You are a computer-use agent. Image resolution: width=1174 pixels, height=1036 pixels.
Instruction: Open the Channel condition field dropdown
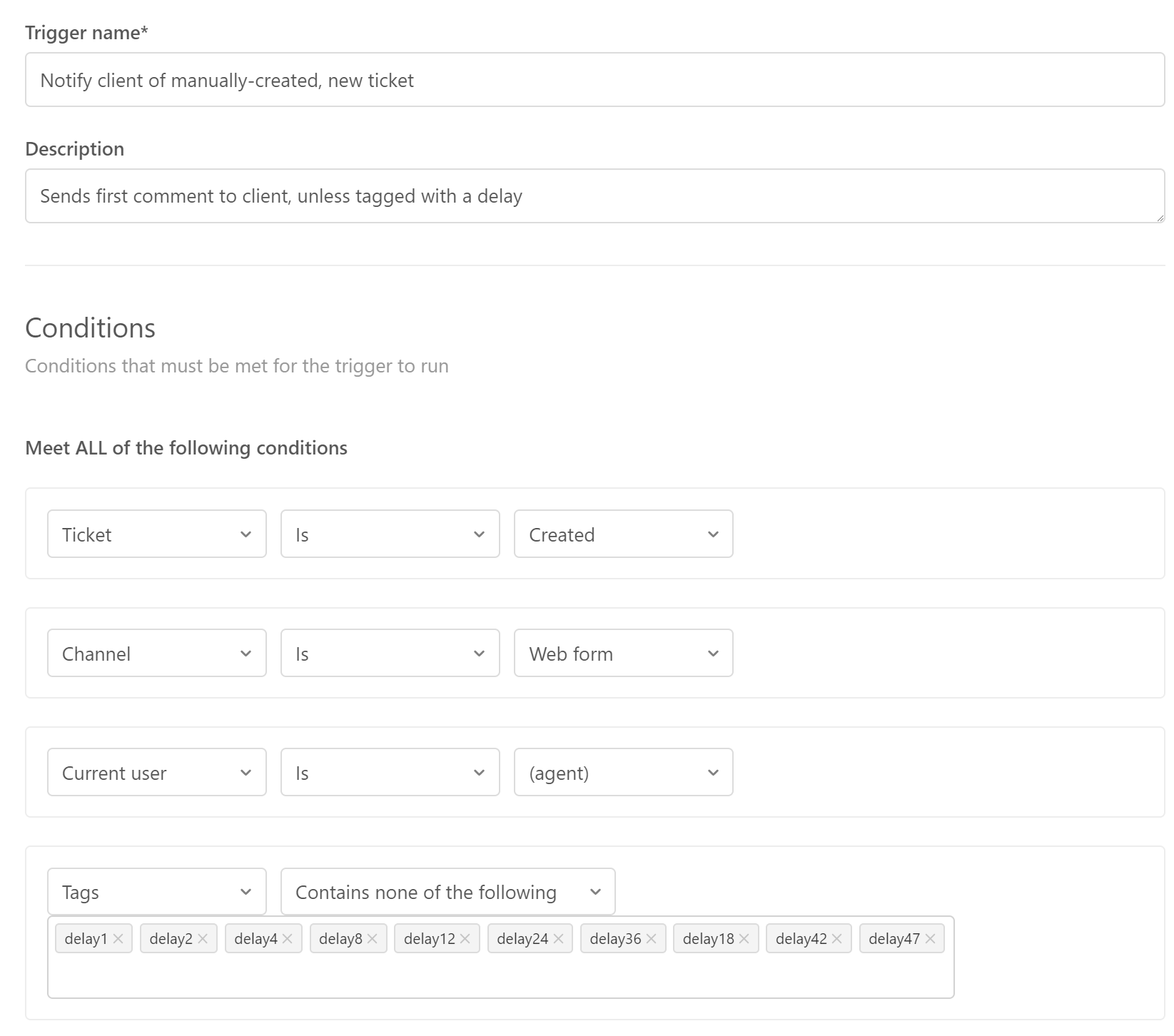point(156,654)
